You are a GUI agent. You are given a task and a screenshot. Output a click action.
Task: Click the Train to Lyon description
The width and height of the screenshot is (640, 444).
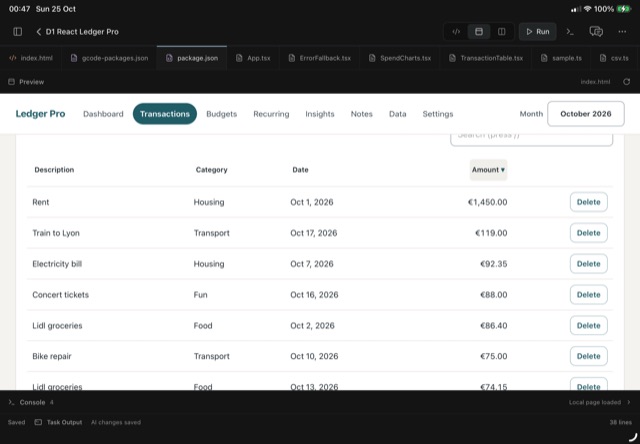[x=56, y=233]
